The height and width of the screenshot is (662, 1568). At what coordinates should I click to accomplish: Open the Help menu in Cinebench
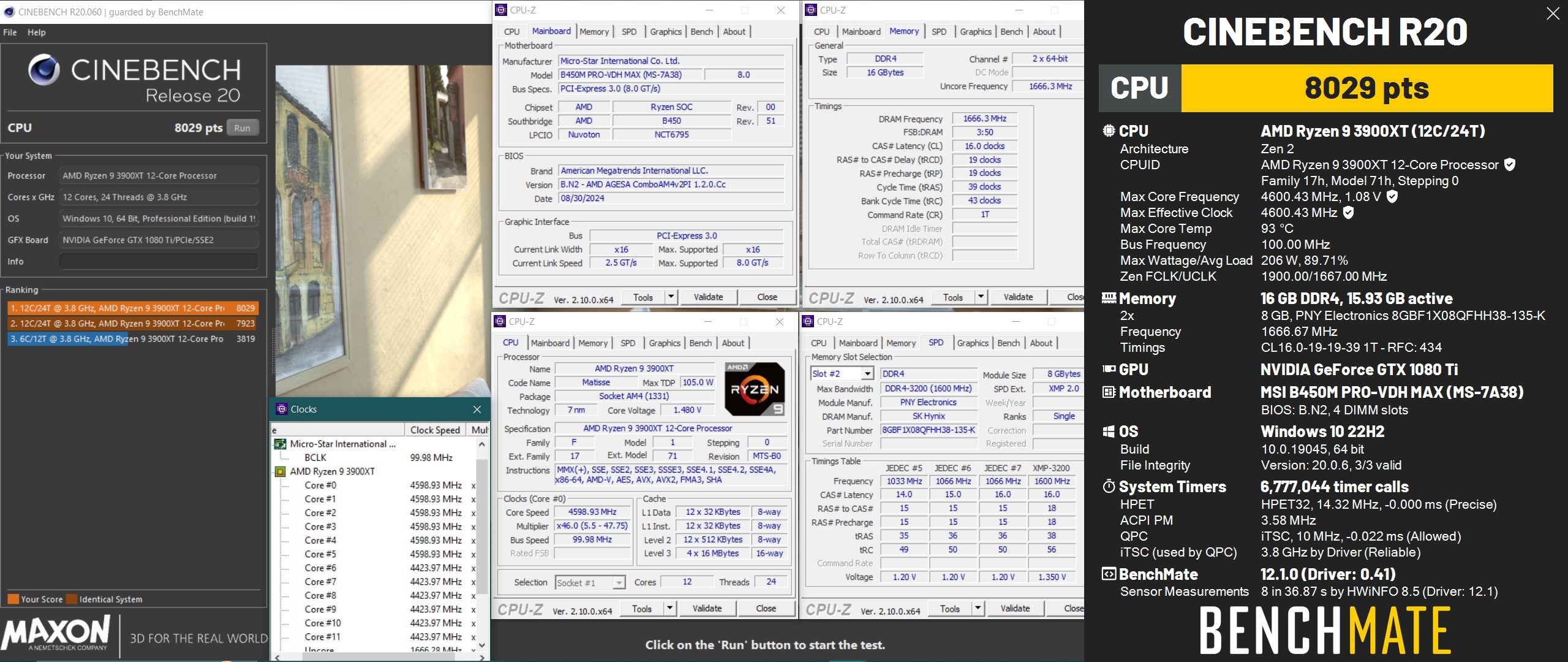click(x=36, y=32)
